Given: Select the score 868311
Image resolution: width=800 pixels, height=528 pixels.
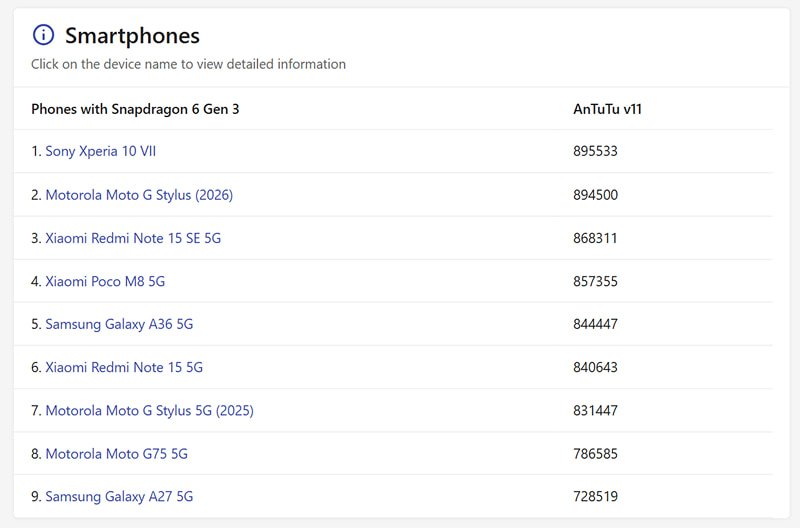Looking at the screenshot, I should tap(595, 238).
